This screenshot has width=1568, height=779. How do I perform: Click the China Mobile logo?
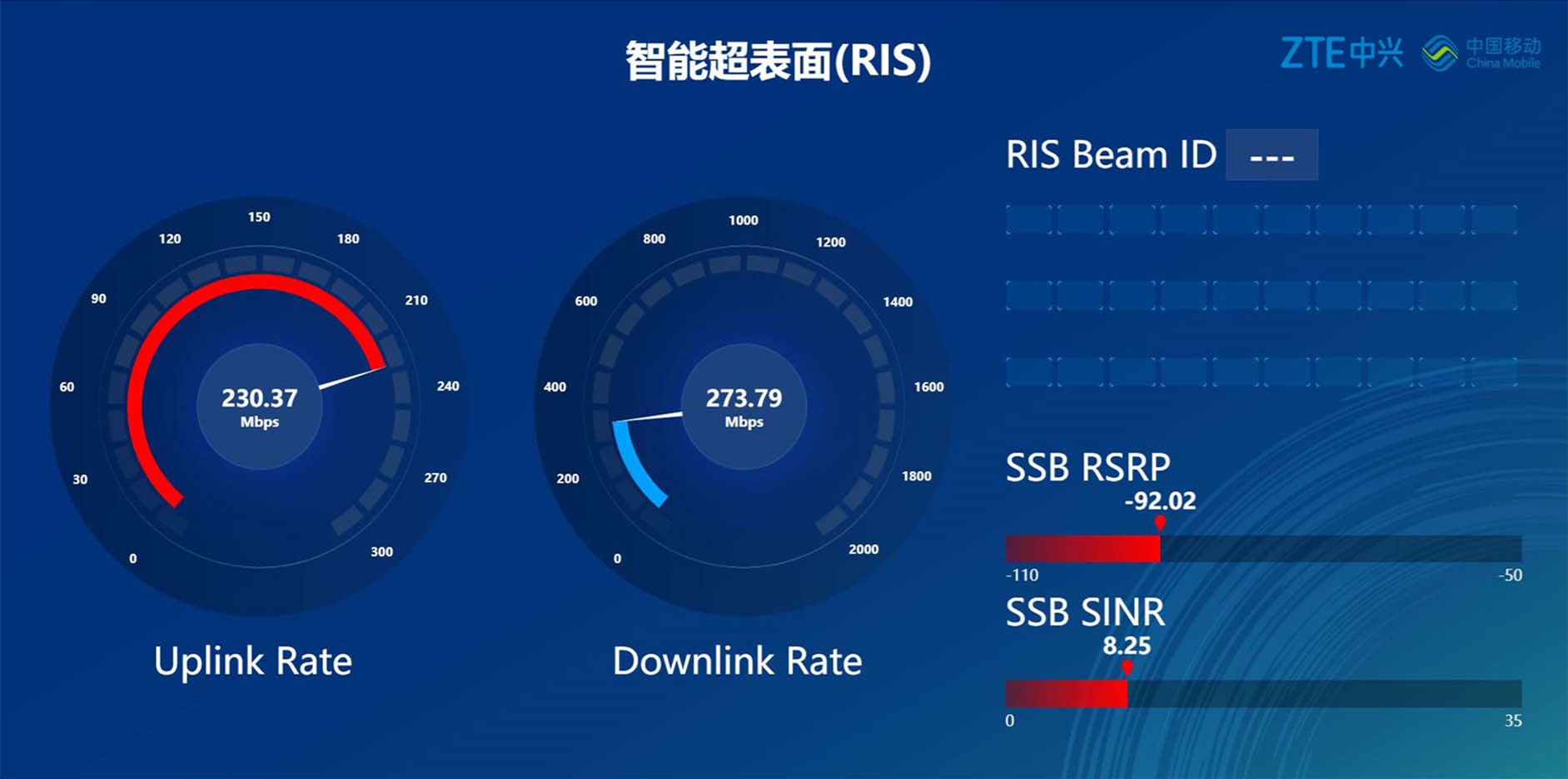point(1482,50)
